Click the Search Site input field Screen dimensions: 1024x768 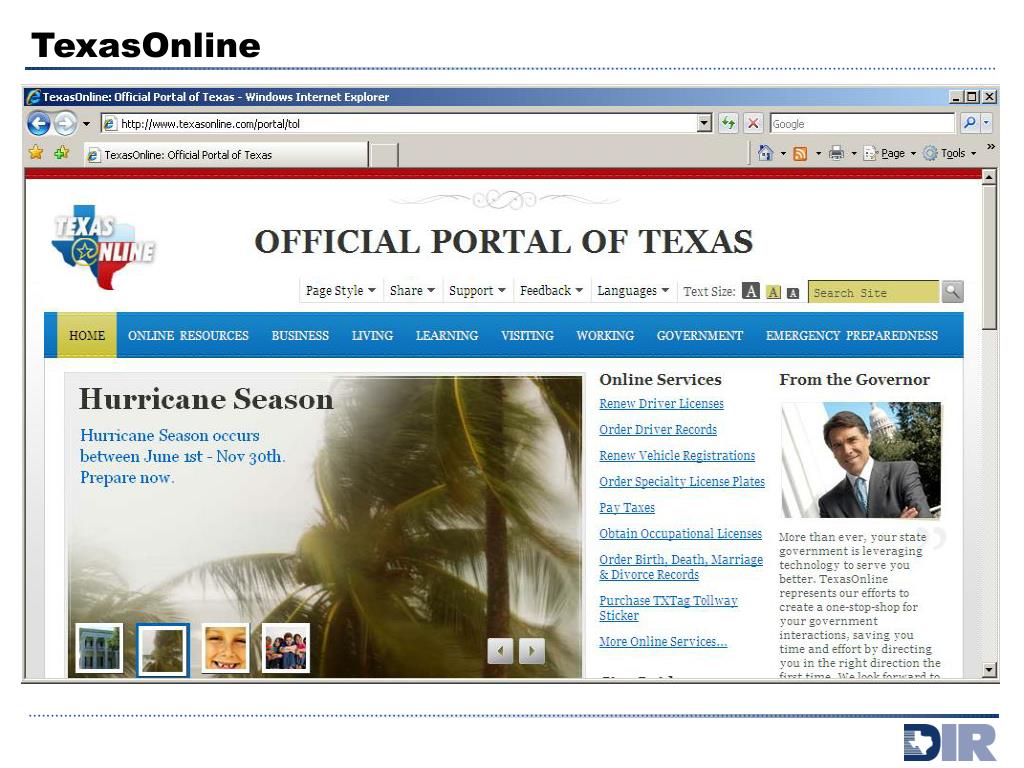coord(873,292)
